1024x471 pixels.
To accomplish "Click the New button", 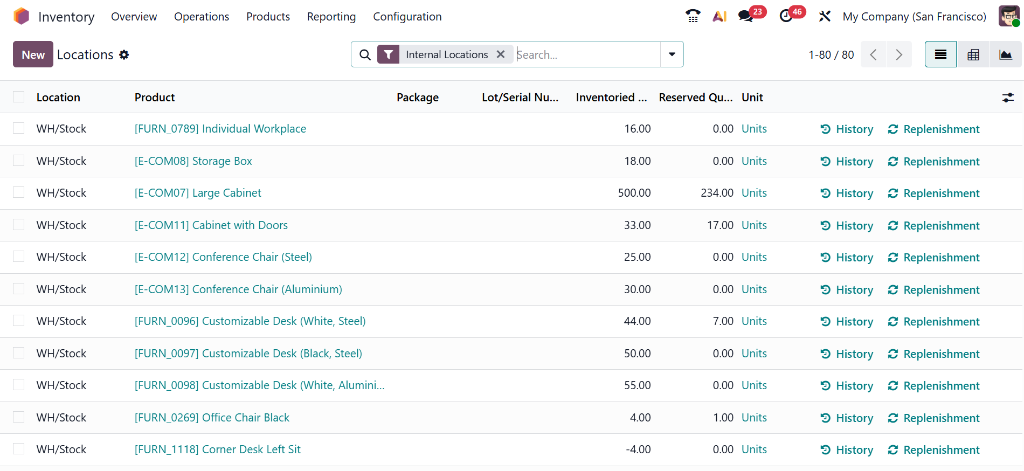I will (x=33, y=55).
